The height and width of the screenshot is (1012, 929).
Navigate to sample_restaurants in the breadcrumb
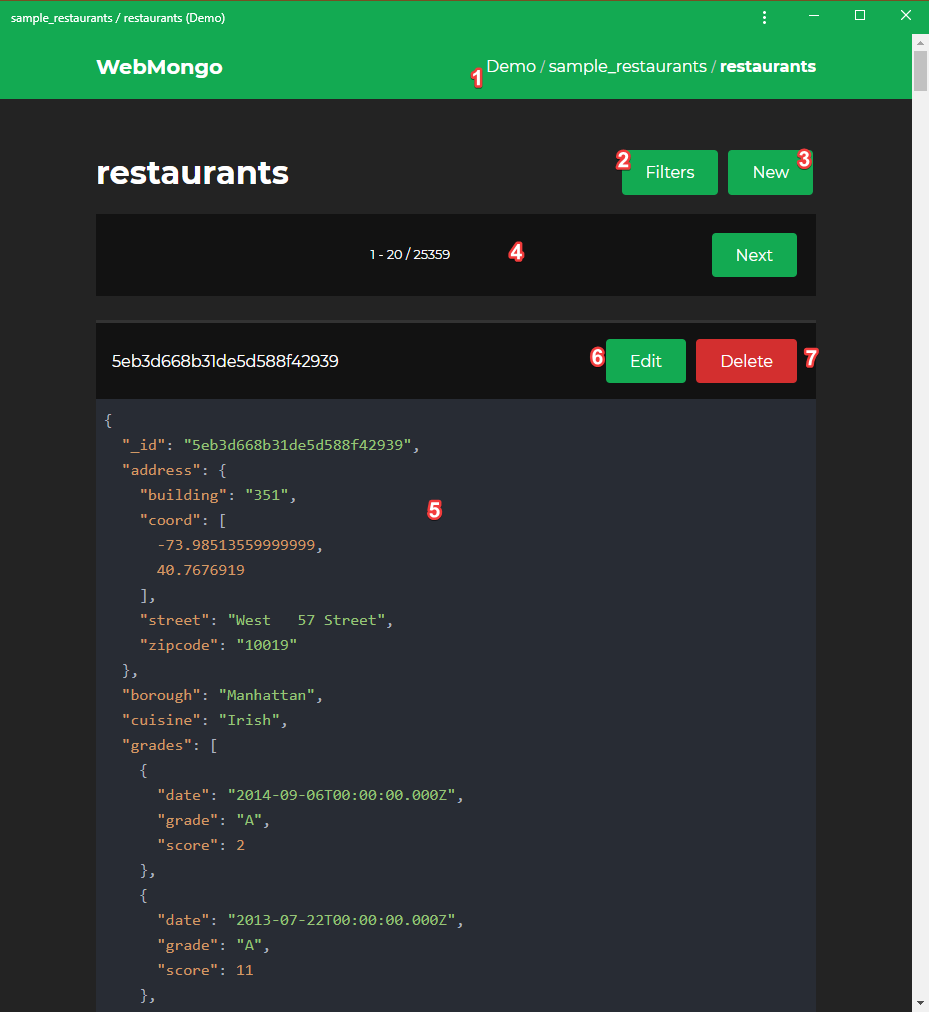click(627, 67)
